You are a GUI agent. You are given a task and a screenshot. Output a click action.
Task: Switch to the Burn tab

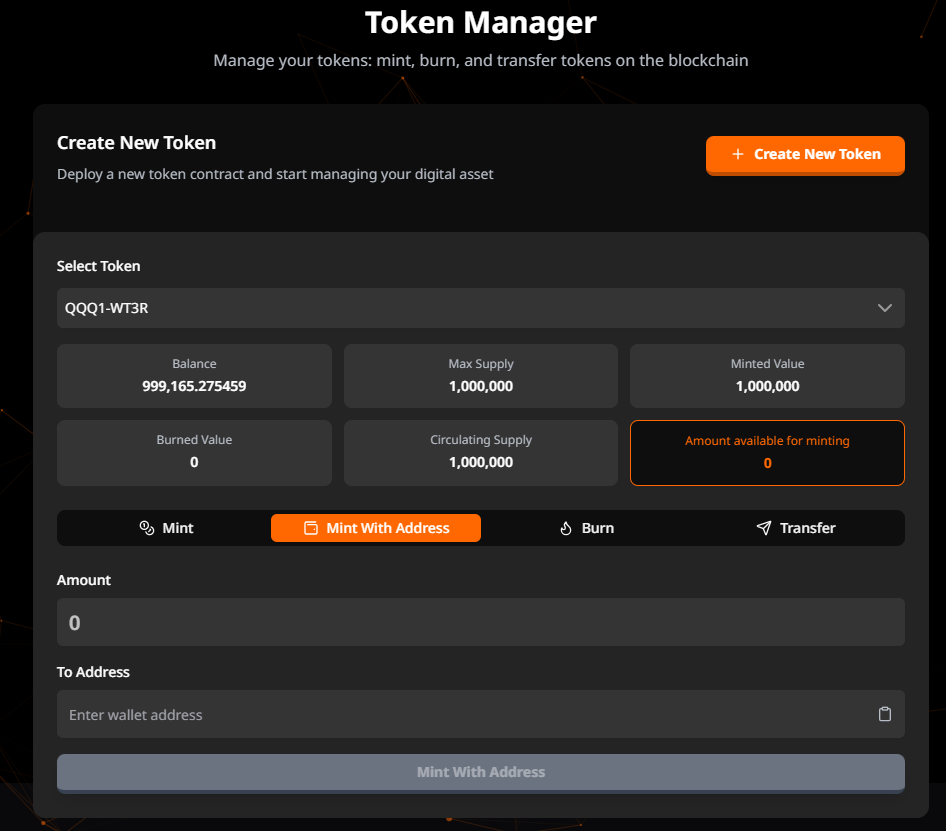[x=597, y=528]
